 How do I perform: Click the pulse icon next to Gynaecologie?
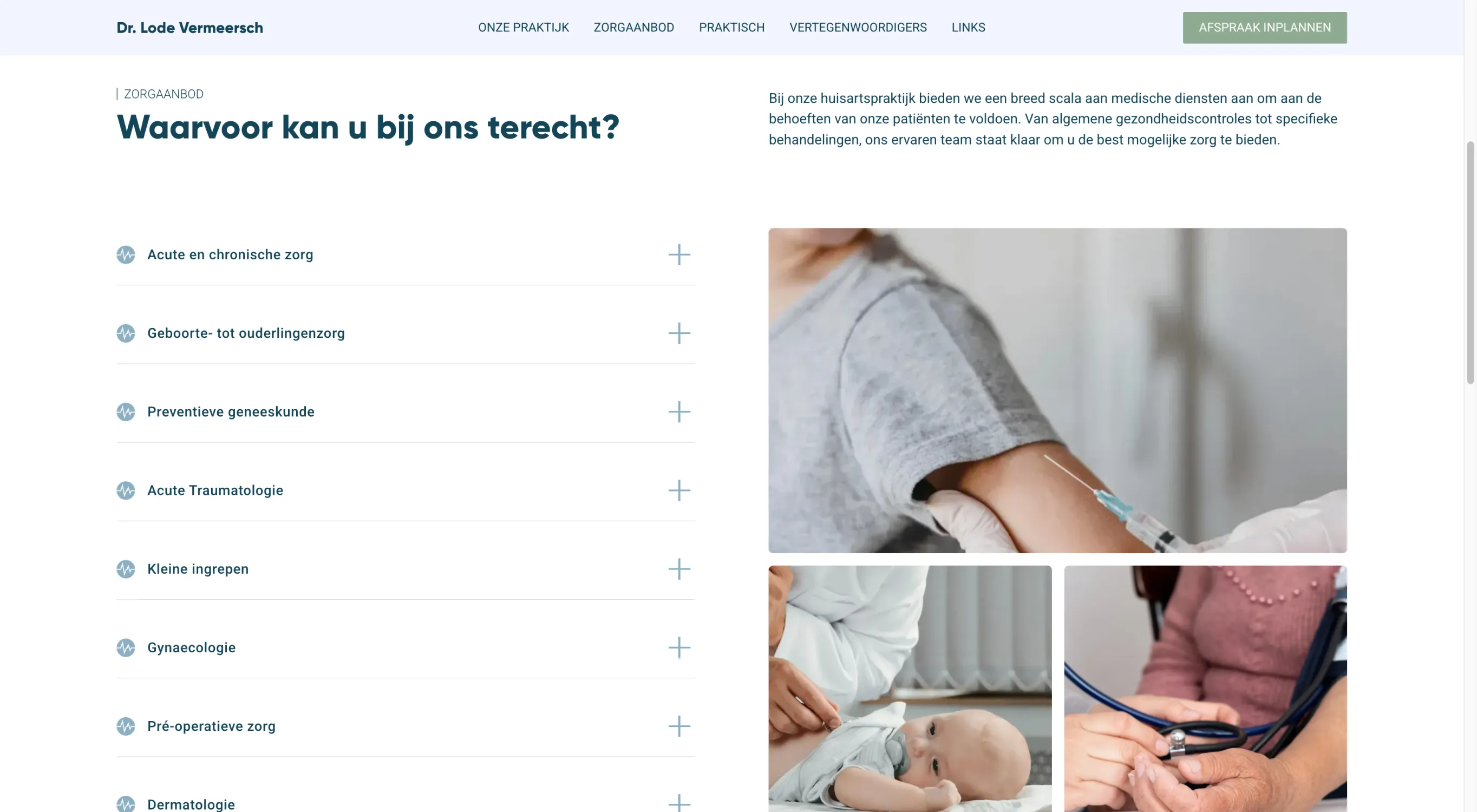tap(126, 647)
